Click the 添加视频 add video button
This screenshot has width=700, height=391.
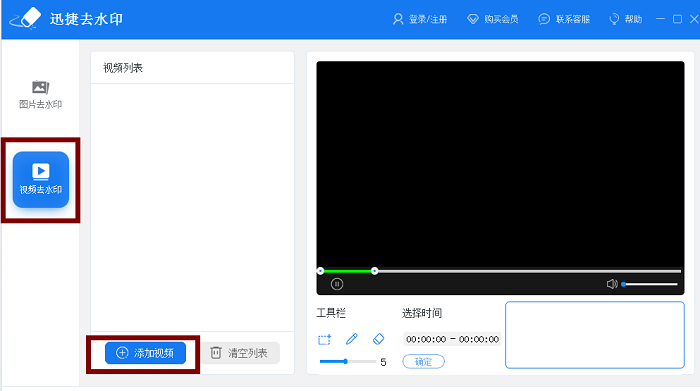[145, 353]
